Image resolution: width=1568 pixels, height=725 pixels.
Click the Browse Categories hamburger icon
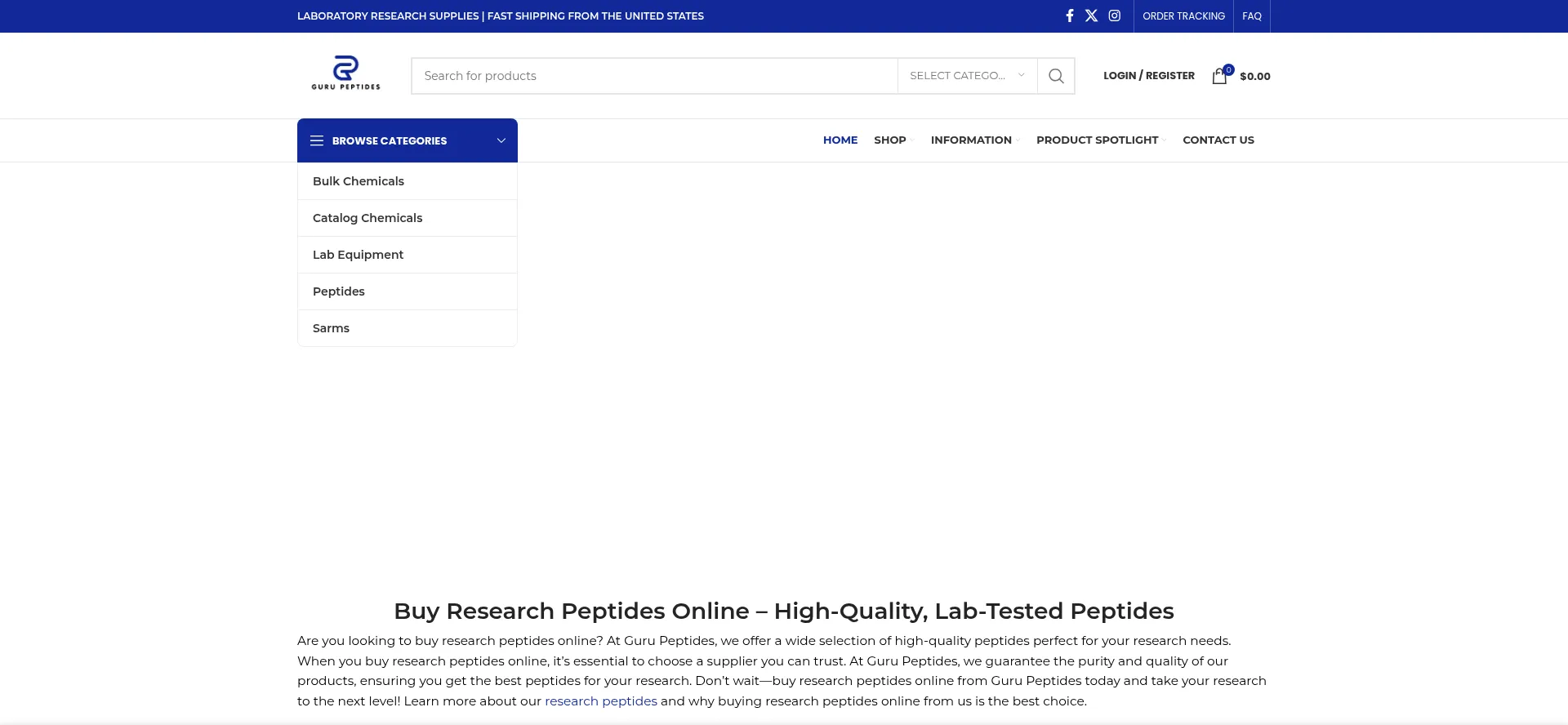click(317, 140)
